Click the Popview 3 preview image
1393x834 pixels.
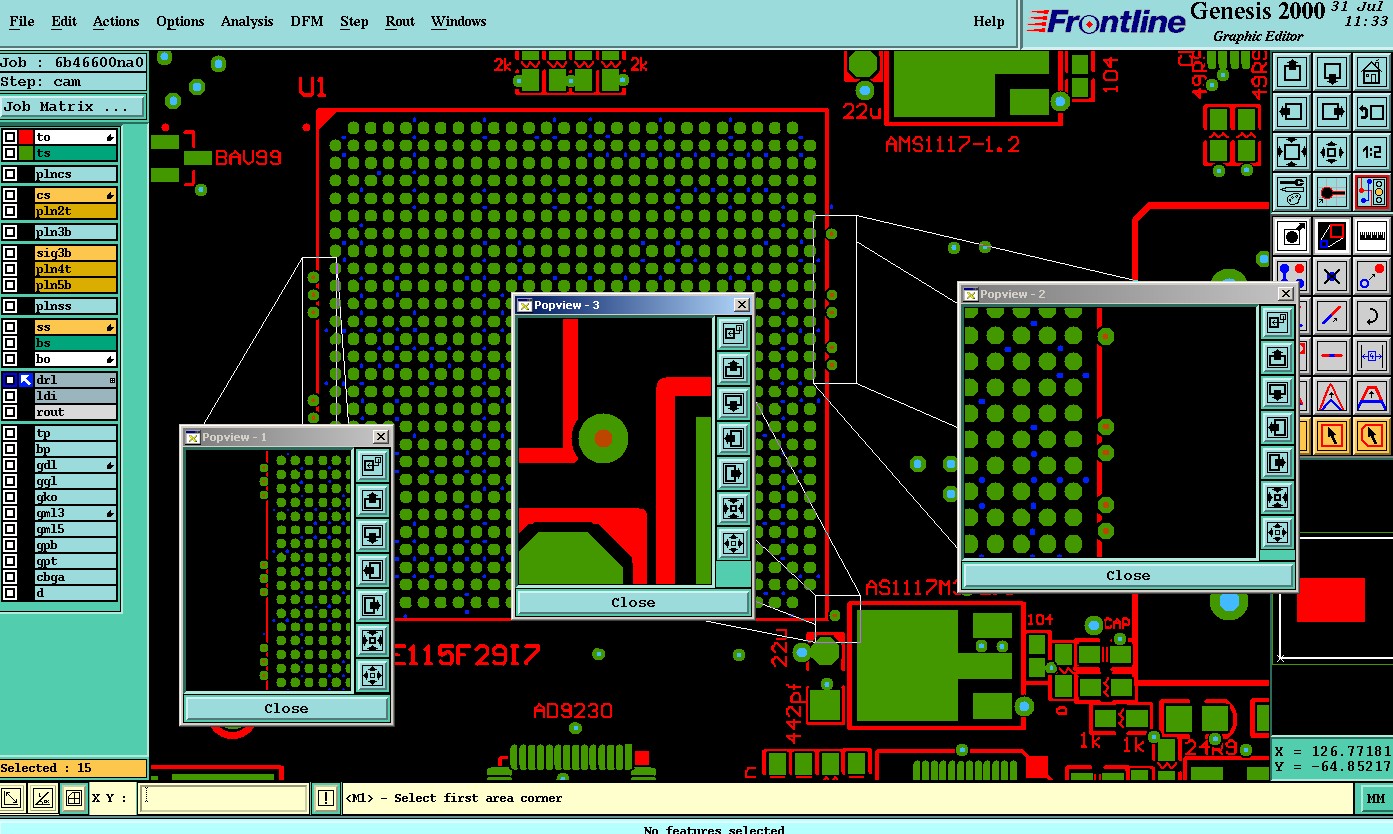pyautogui.click(x=615, y=451)
